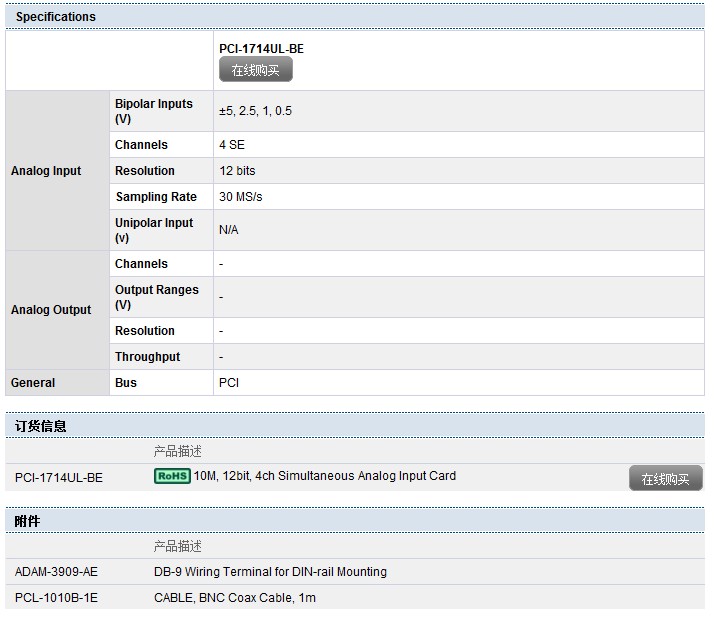Click the RoHS badge icon
The height and width of the screenshot is (618, 715).
(x=172, y=476)
